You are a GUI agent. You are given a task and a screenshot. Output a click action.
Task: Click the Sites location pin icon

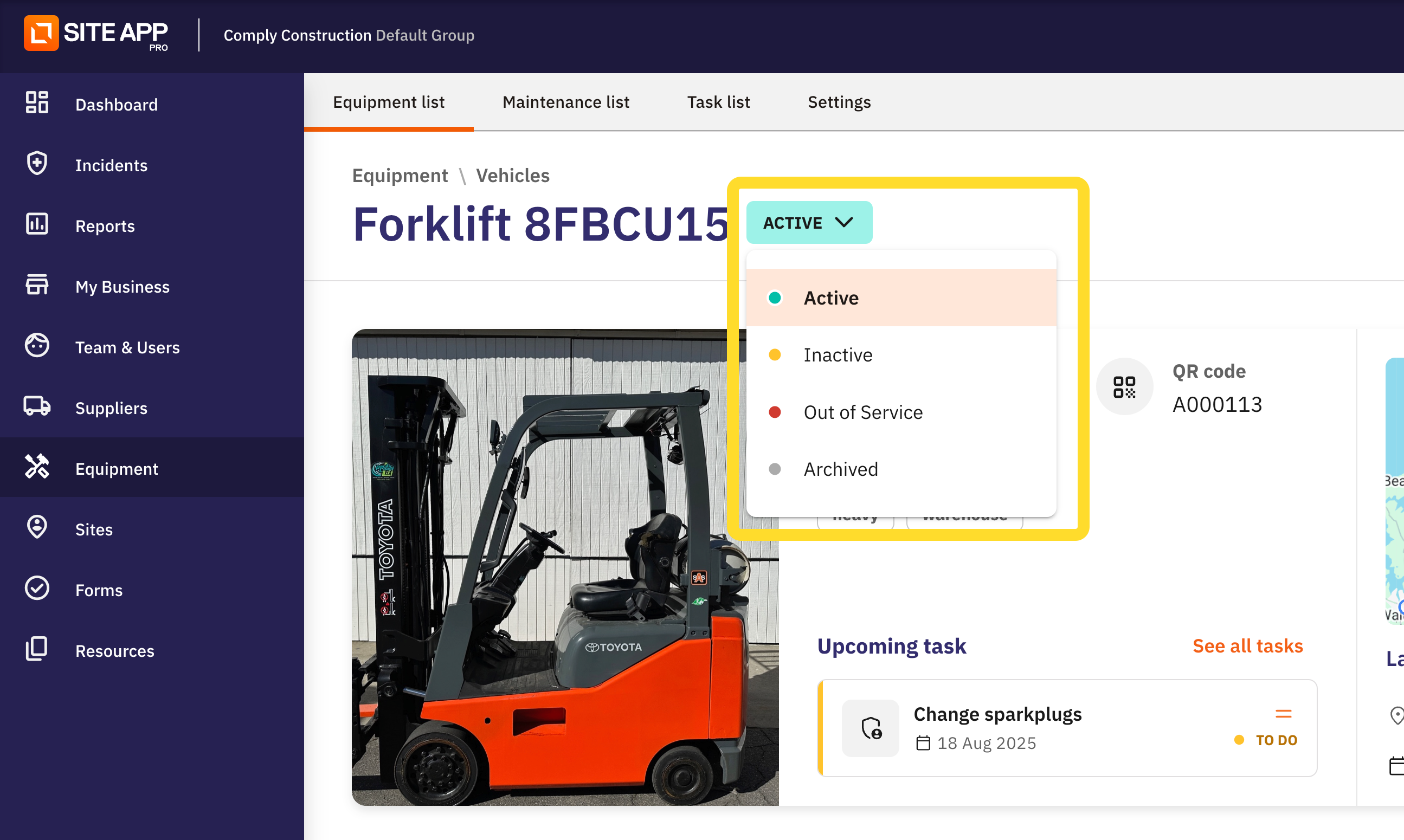point(37,527)
